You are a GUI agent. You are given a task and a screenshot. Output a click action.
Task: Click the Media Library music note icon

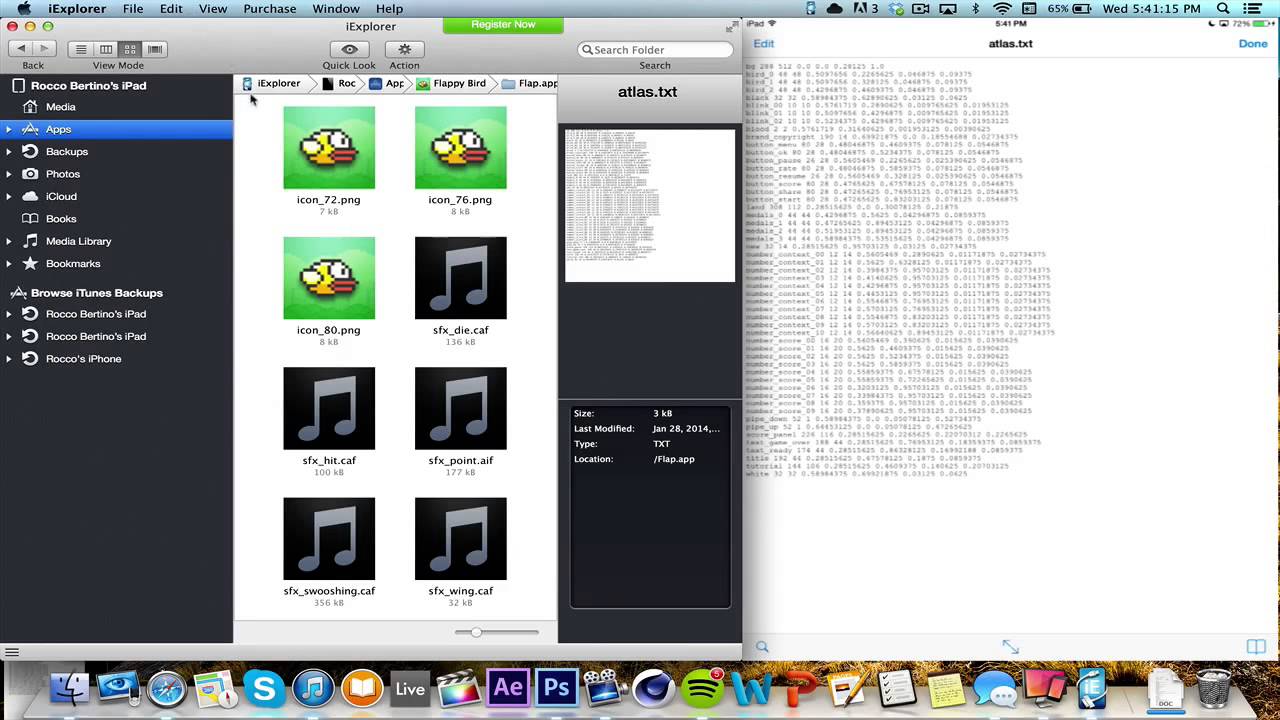[30, 241]
